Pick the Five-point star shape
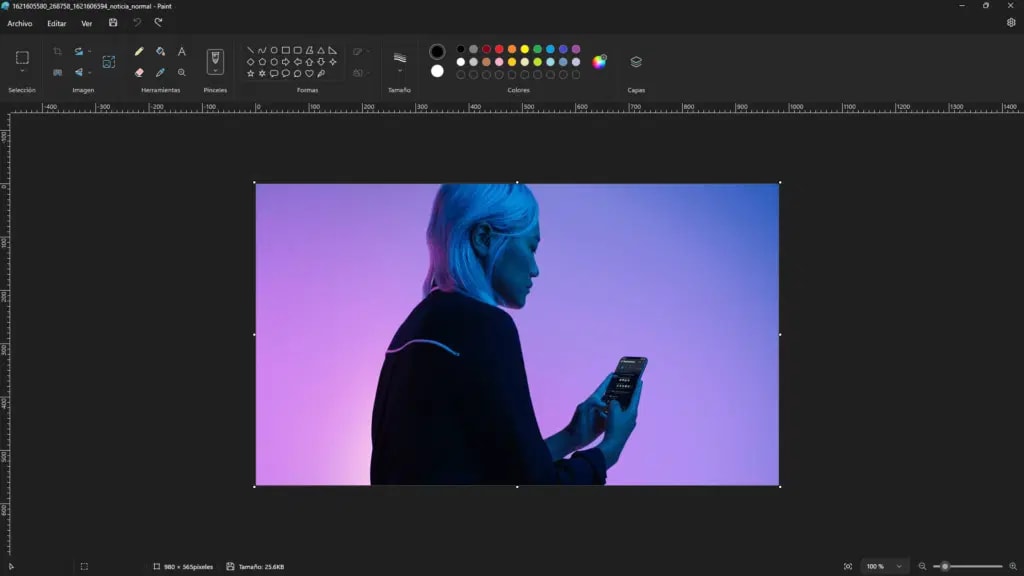Image resolution: width=1024 pixels, height=576 pixels. pyautogui.click(x=250, y=74)
